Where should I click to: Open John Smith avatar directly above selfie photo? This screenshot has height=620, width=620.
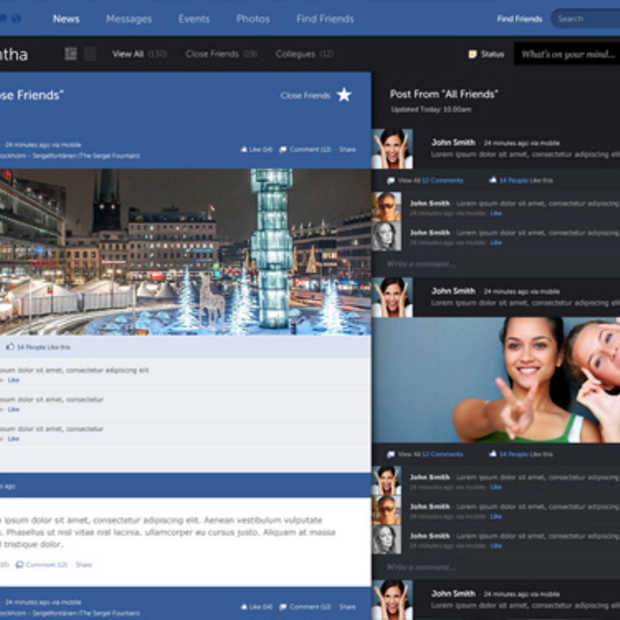click(393, 297)
